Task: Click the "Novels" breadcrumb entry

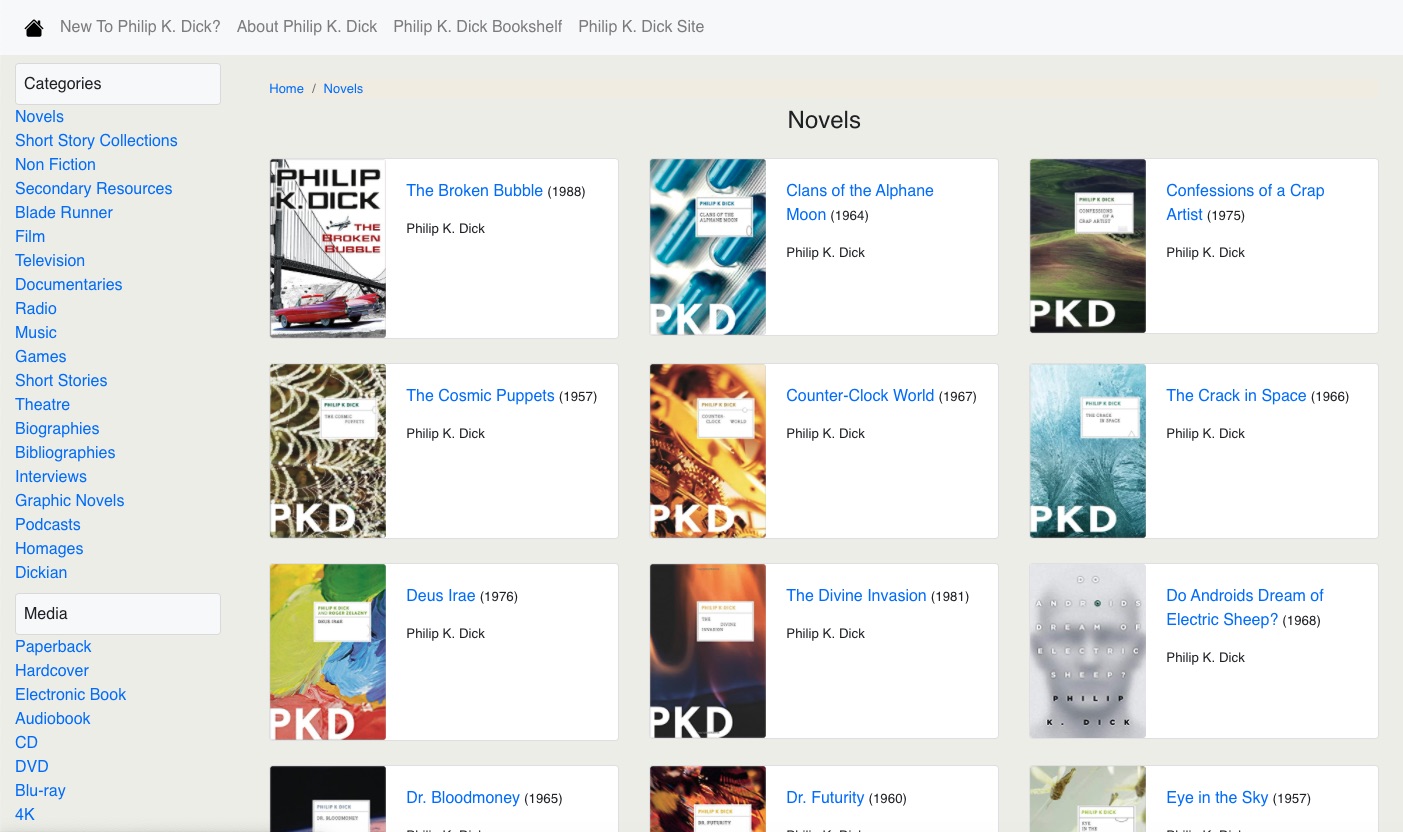Action: click(343, 88)
